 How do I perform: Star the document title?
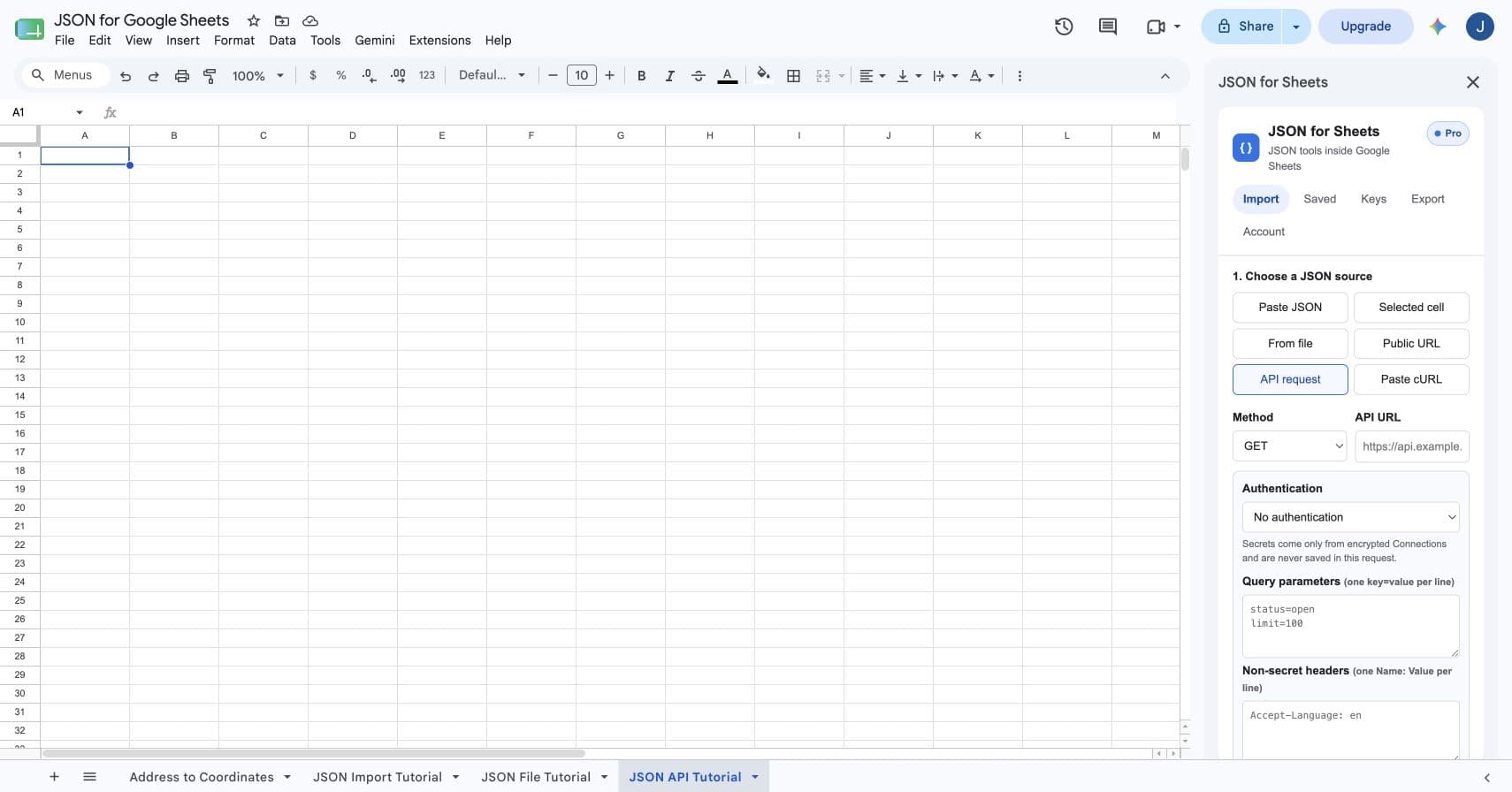[254, 20]
